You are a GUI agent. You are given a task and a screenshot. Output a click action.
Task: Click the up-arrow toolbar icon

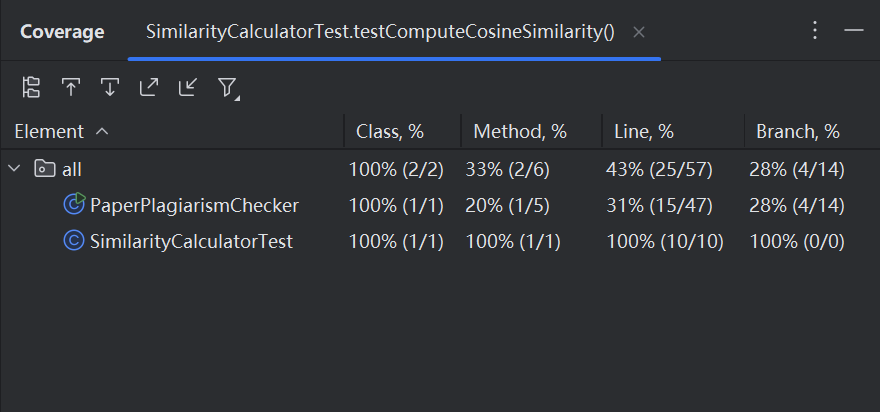[70, 87]
